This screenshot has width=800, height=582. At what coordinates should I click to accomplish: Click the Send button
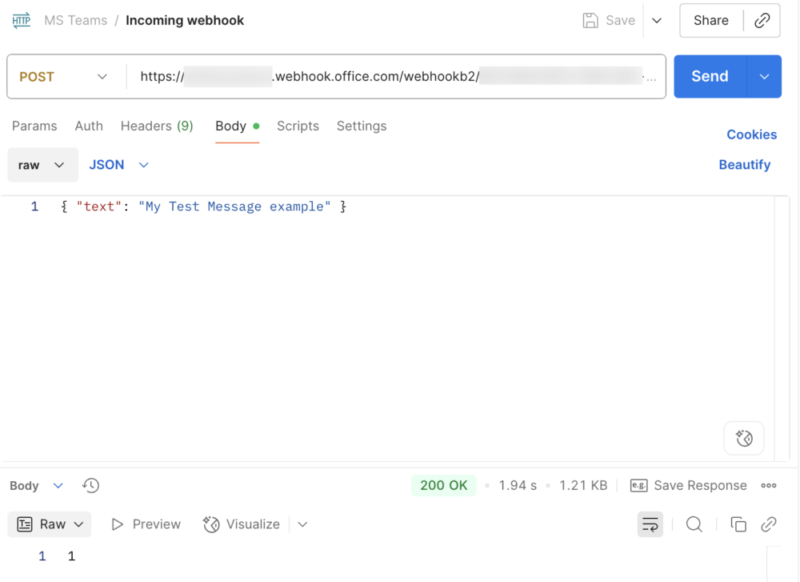point(710,77)
